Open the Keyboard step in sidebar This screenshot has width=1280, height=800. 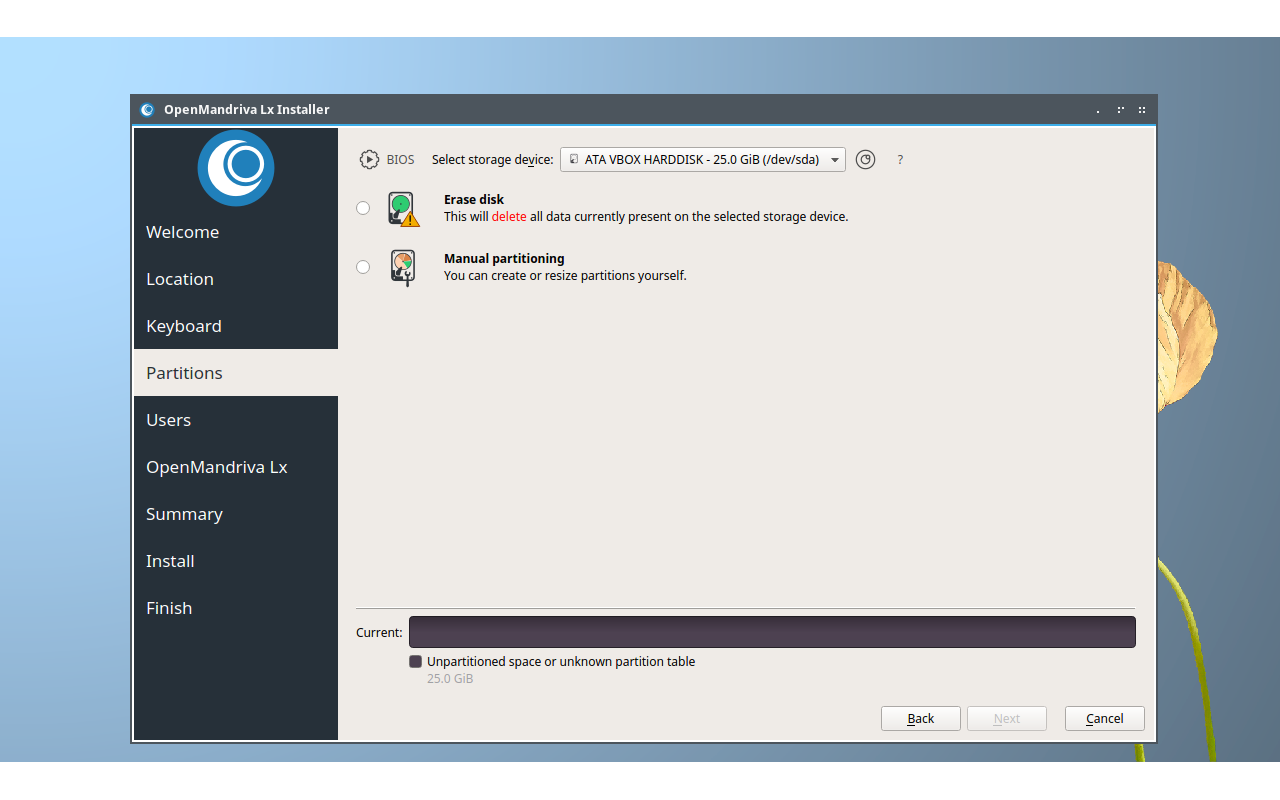[184, 326]
